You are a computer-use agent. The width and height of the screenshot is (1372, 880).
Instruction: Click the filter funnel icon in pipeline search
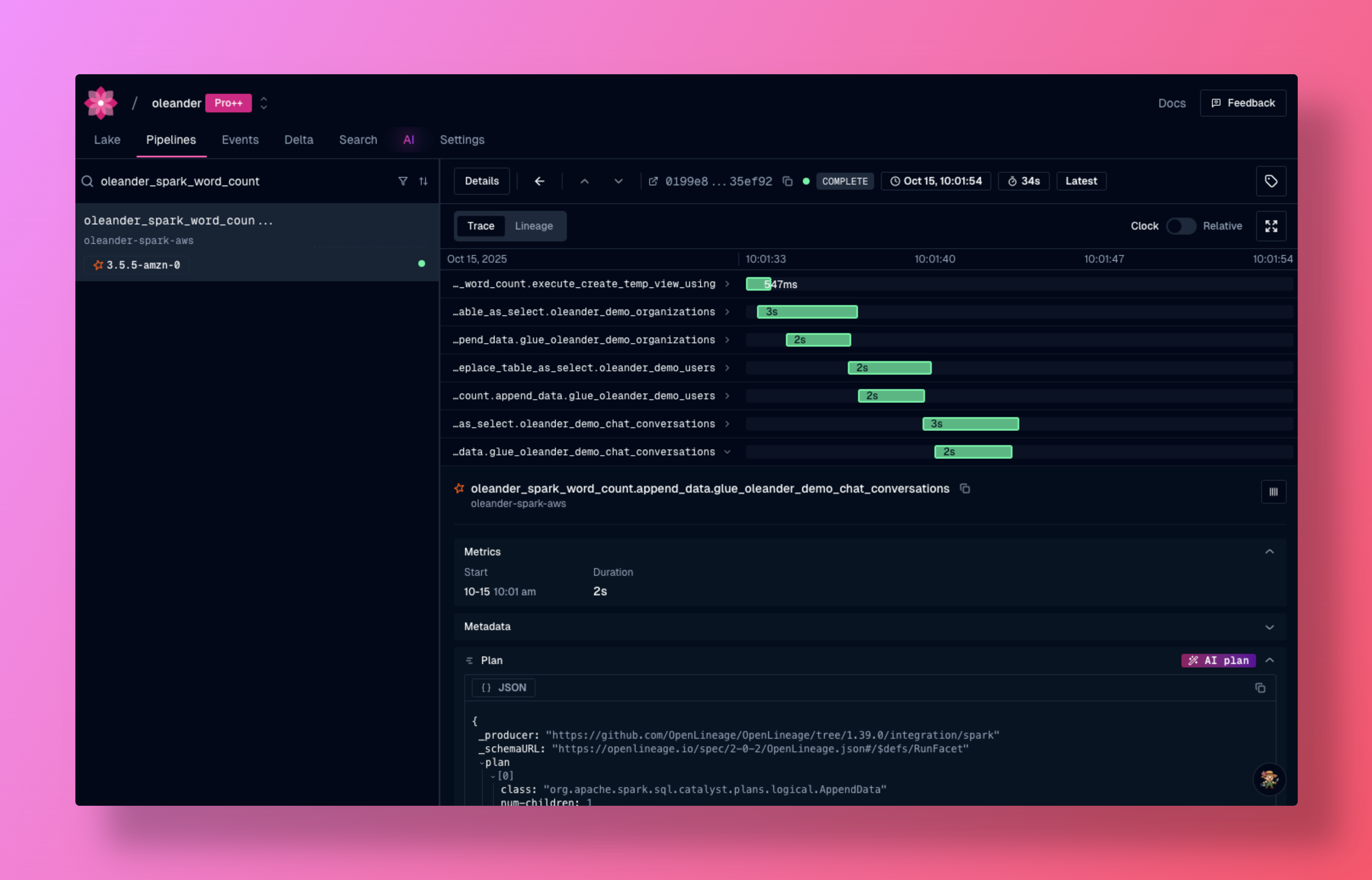tap(403, 181)
